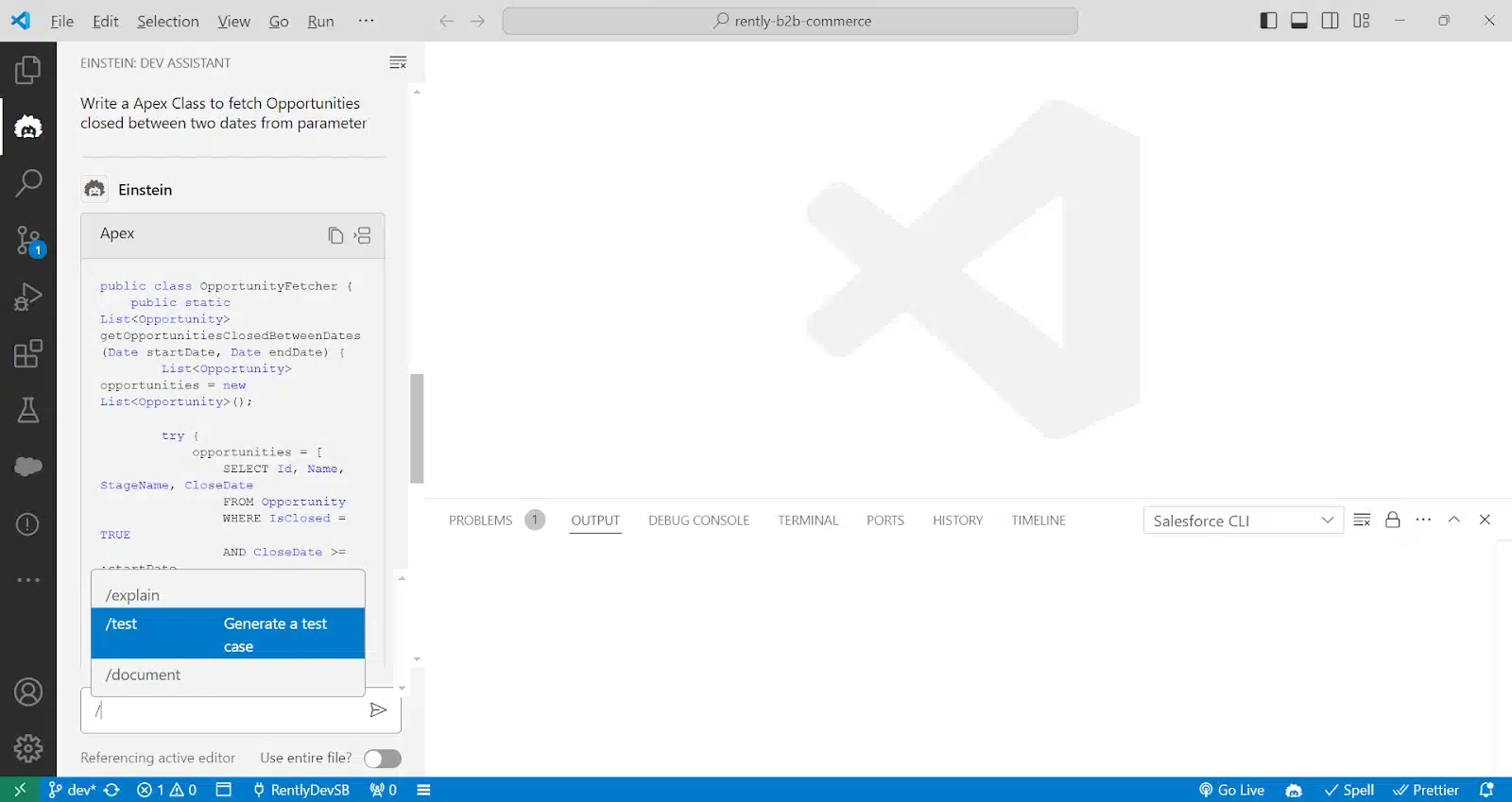Open the Extensions view
The width and height of the screenshot is (1512, 802).
pos(28,353)
